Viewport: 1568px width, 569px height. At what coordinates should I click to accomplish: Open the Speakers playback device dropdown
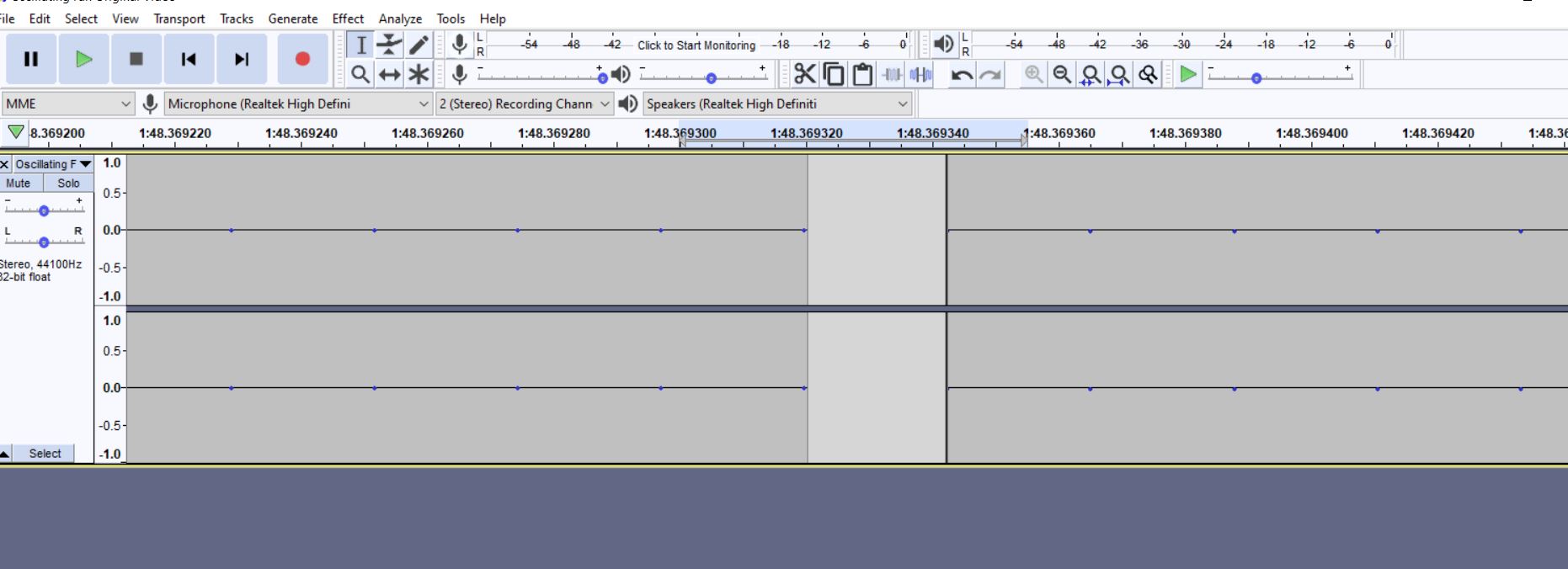(777, 104)
